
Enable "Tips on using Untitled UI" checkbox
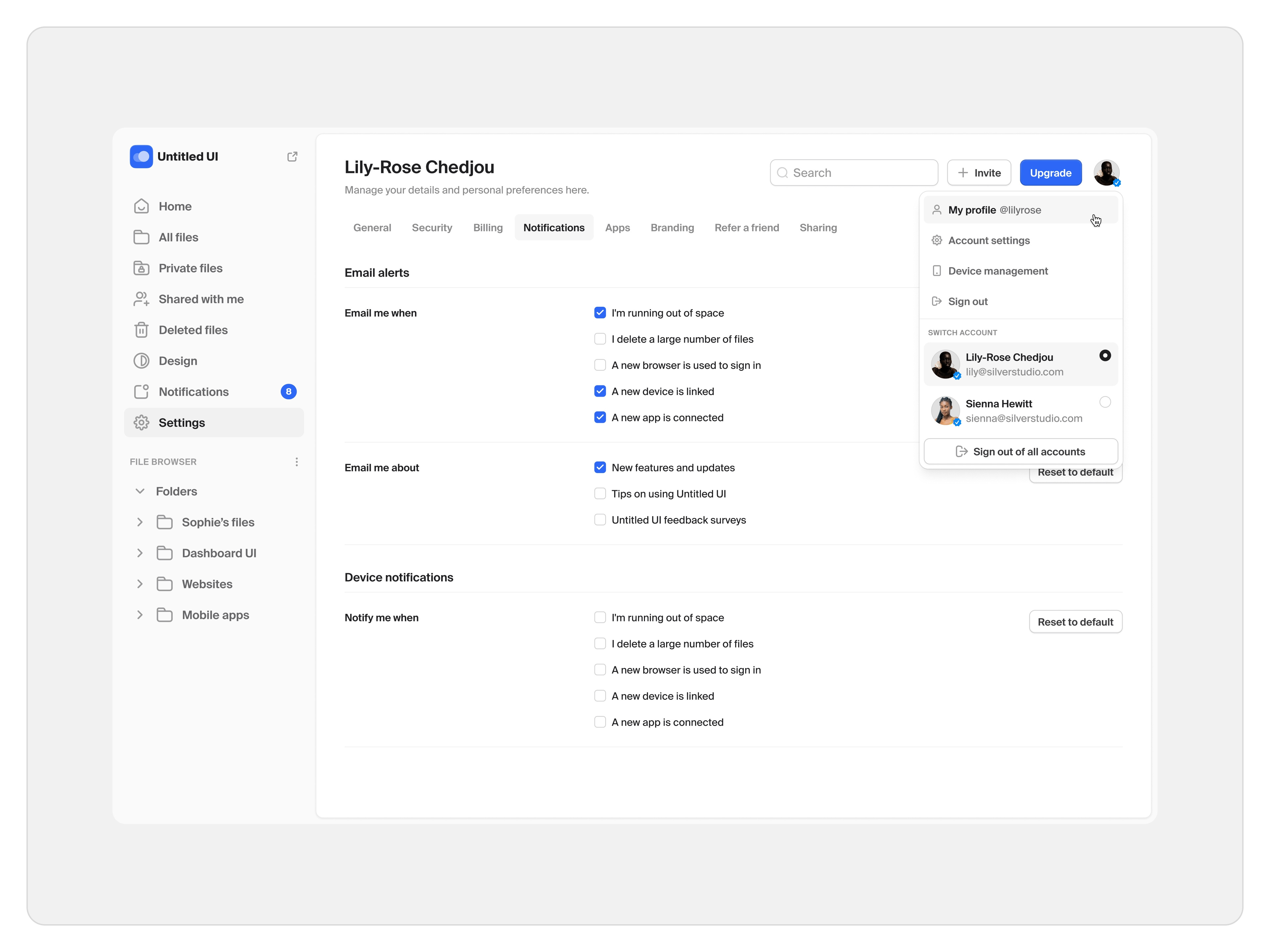point(600,494)
